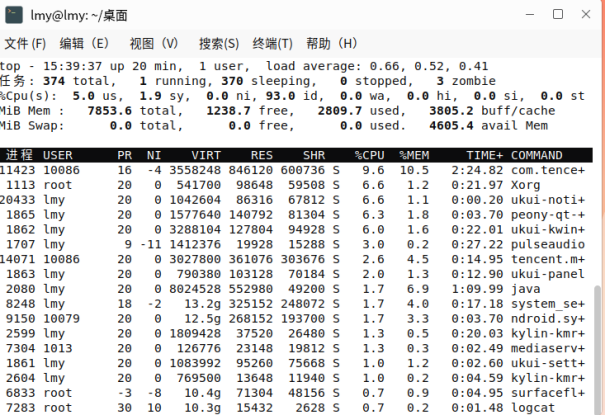Open the 帮助 (H) menu
Screen dimensions: 605x415
(x=331, y=44)
